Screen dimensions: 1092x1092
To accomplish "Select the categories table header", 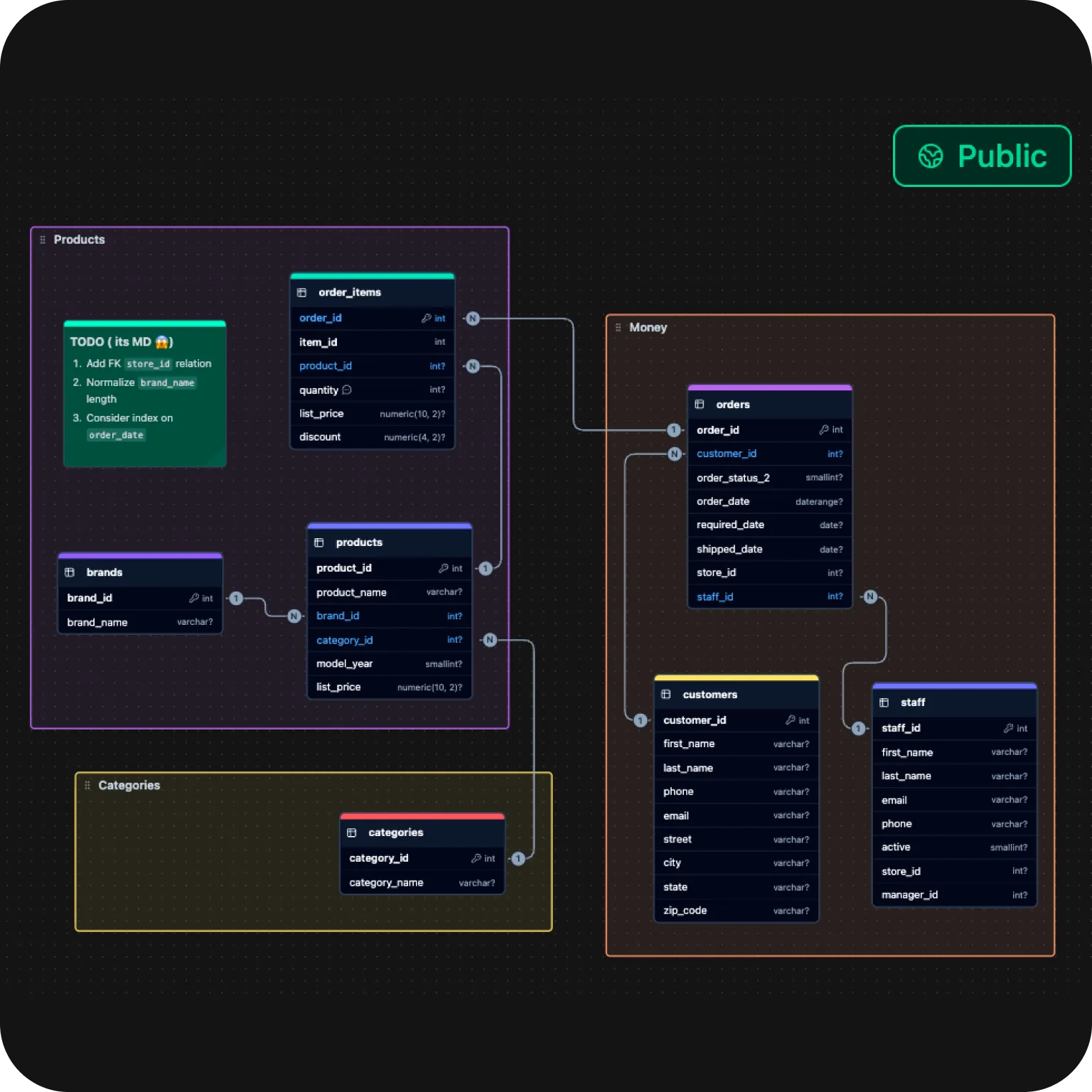I will tap(422, 833).
